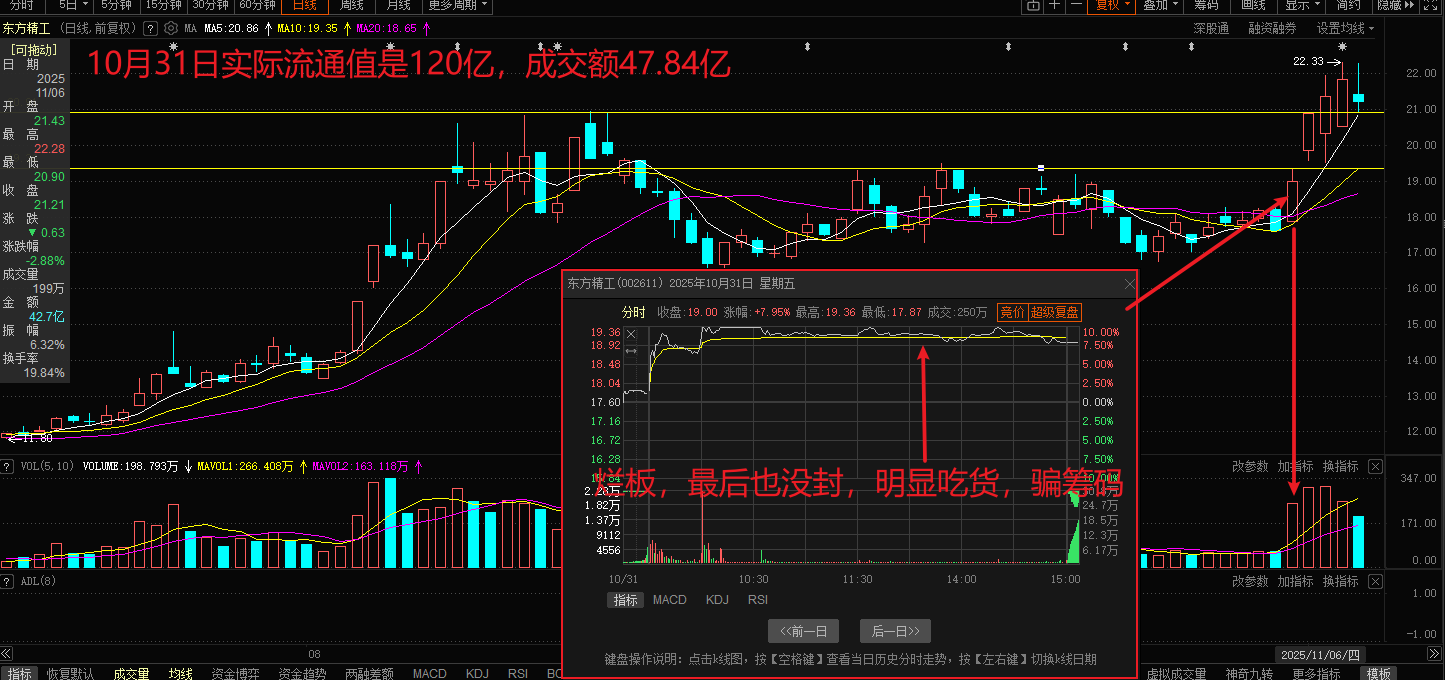Toggle the 筹码 chip distribution panel

pyautogui.click(x=1206, y=5)
